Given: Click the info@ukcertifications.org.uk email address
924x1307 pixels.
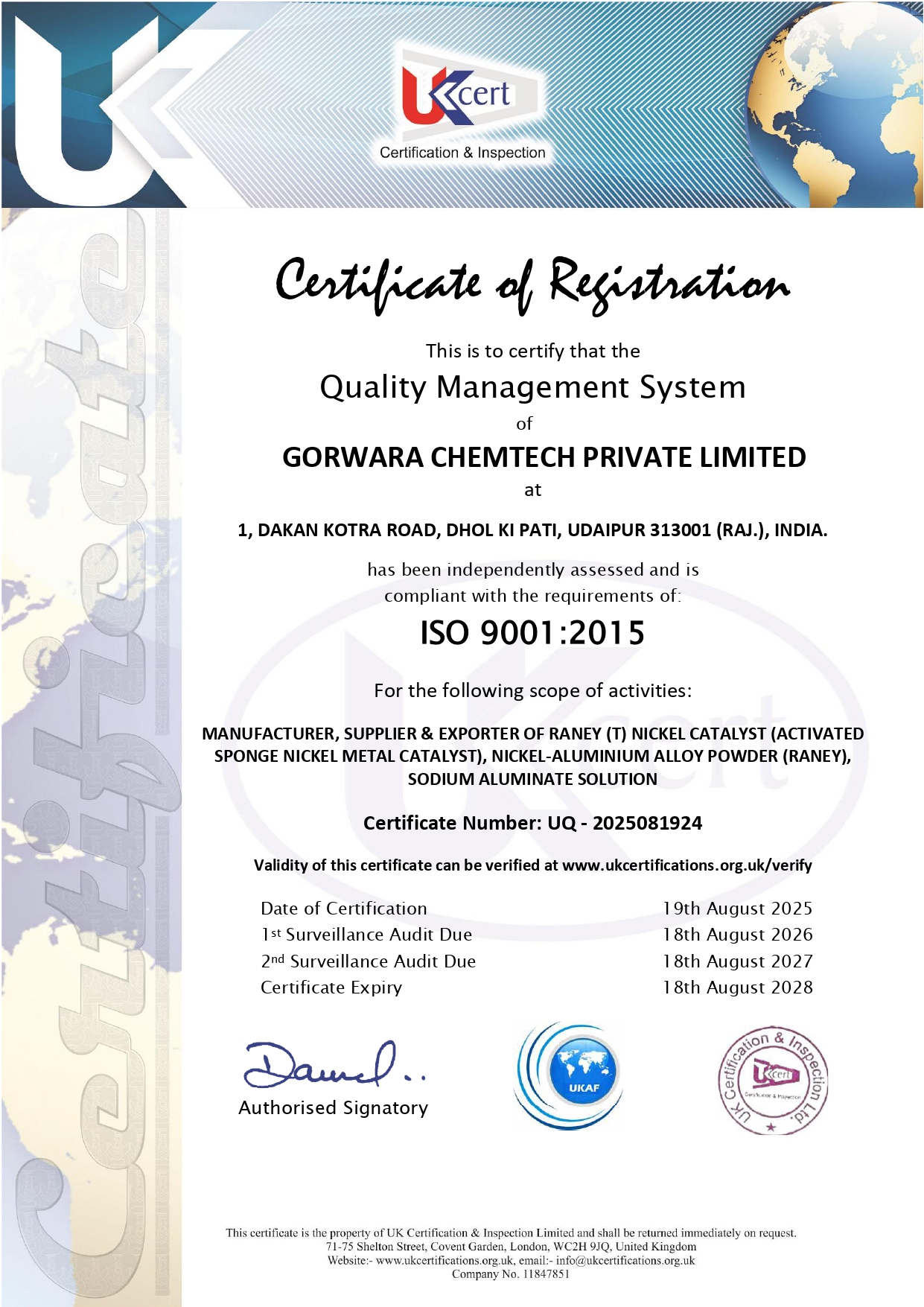Looking at the screenshot, I should pyautogui.click(x=625, y=1261).
